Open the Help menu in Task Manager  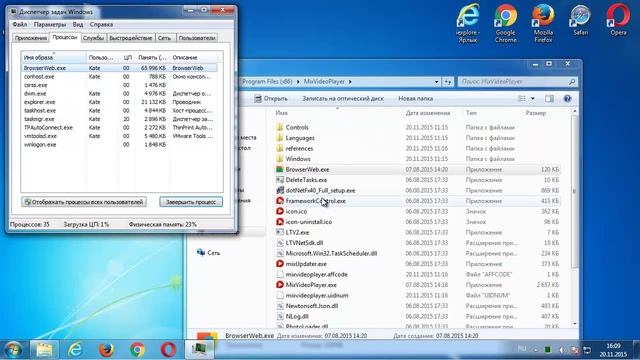coord(101,24)
